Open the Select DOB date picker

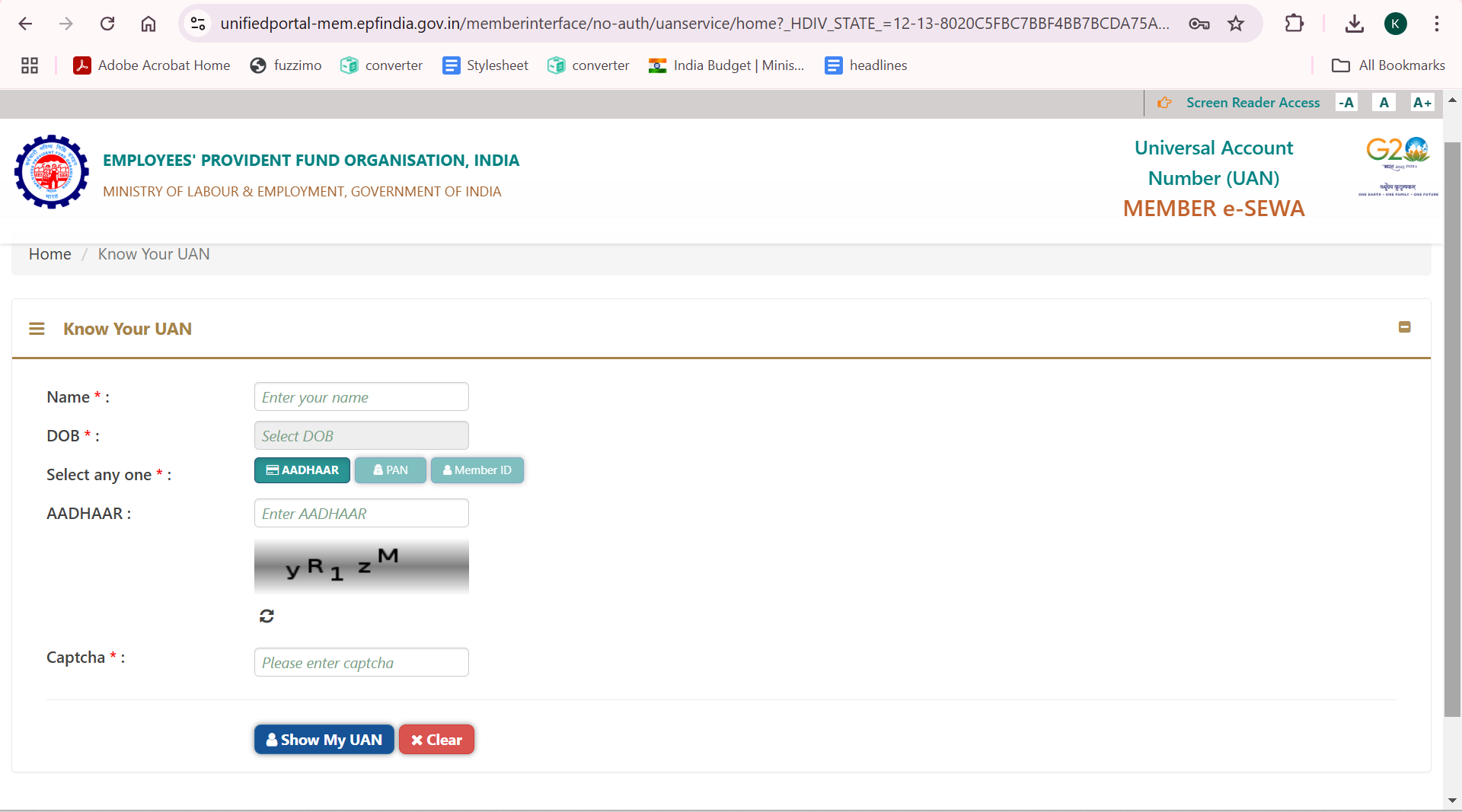tap(361, 435)
